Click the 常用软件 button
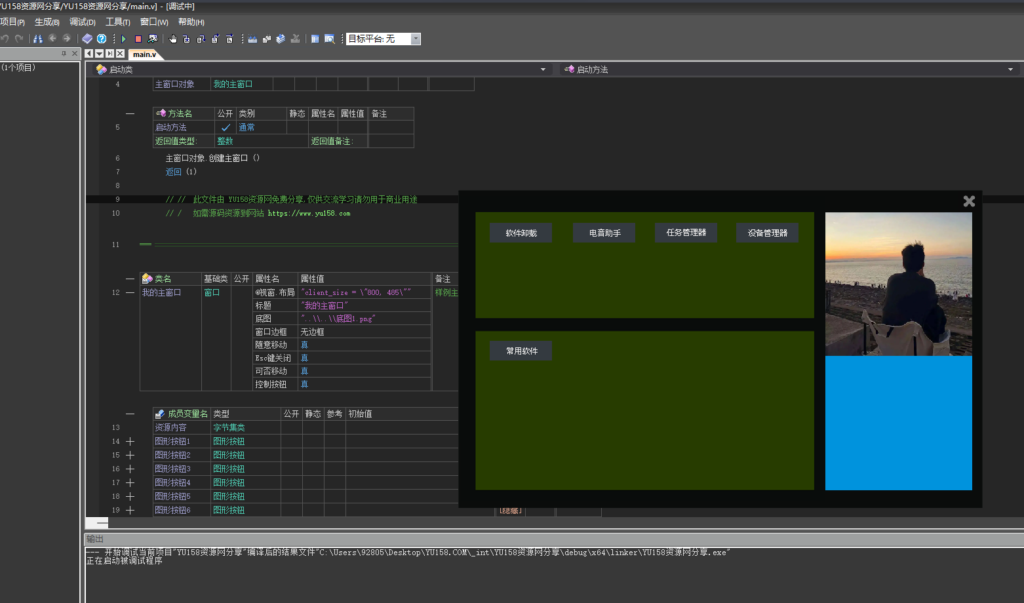 pos(520,351)
